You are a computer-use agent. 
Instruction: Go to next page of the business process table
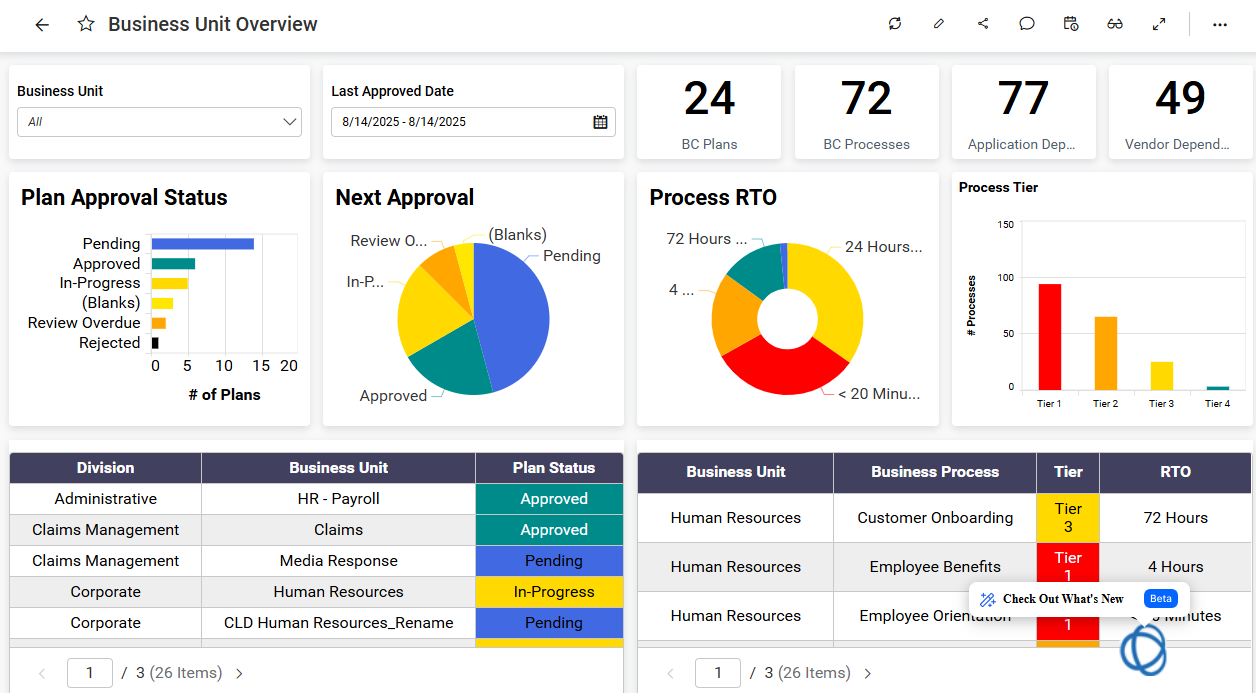tap(868, 674)
